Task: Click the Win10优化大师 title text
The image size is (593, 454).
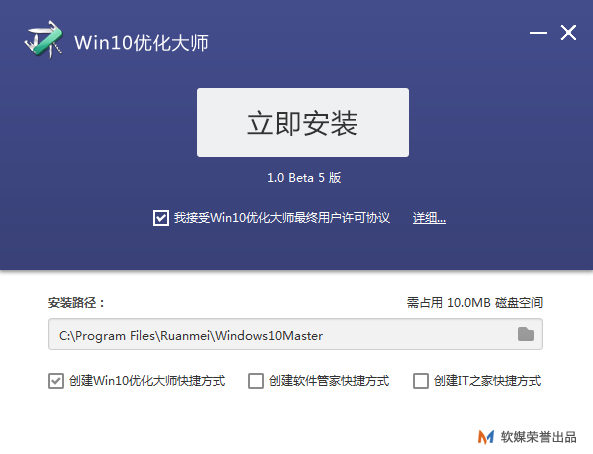Action: point(141,42)
